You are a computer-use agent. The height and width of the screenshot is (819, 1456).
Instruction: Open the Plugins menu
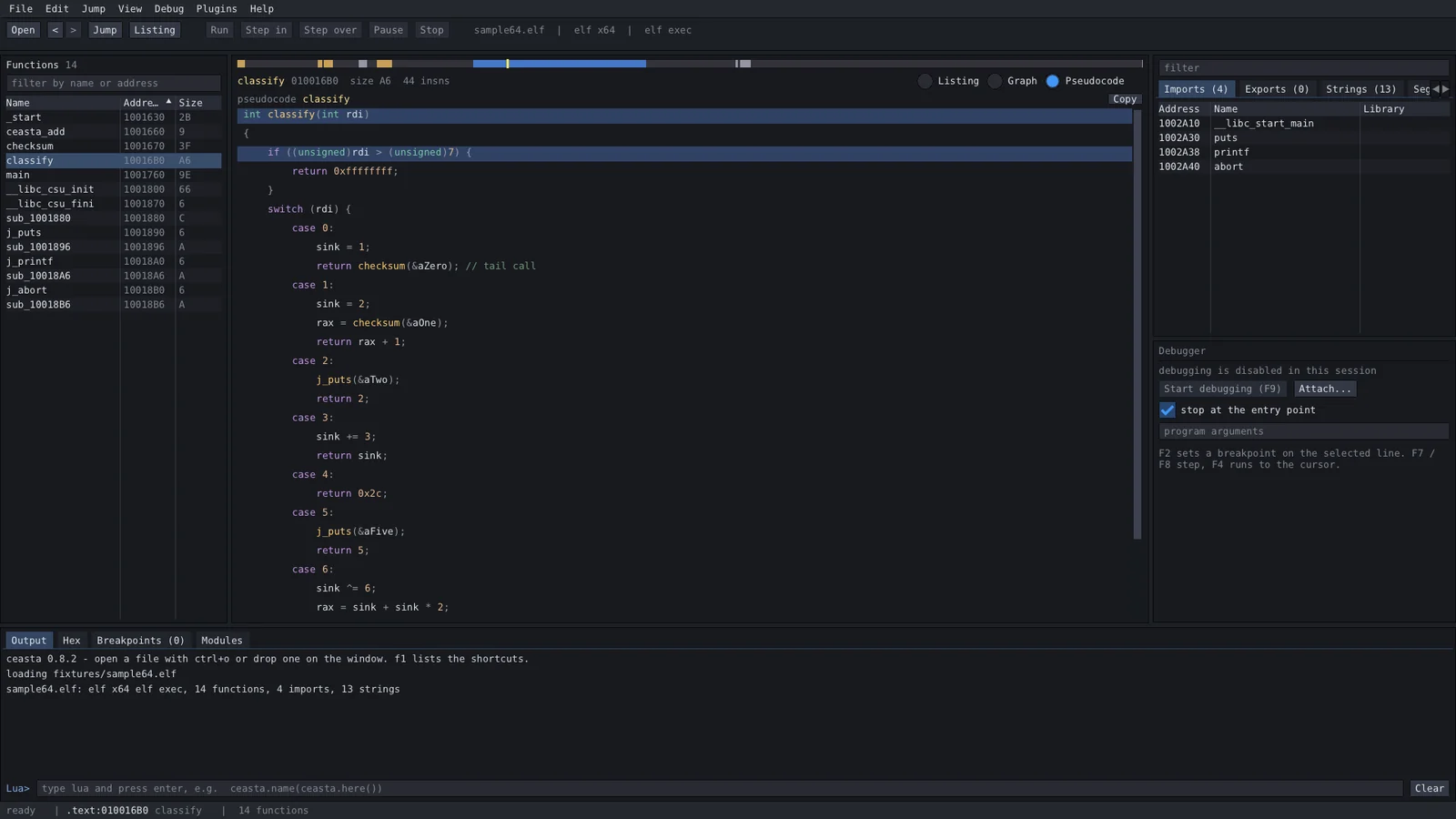(x=217, y=9)
